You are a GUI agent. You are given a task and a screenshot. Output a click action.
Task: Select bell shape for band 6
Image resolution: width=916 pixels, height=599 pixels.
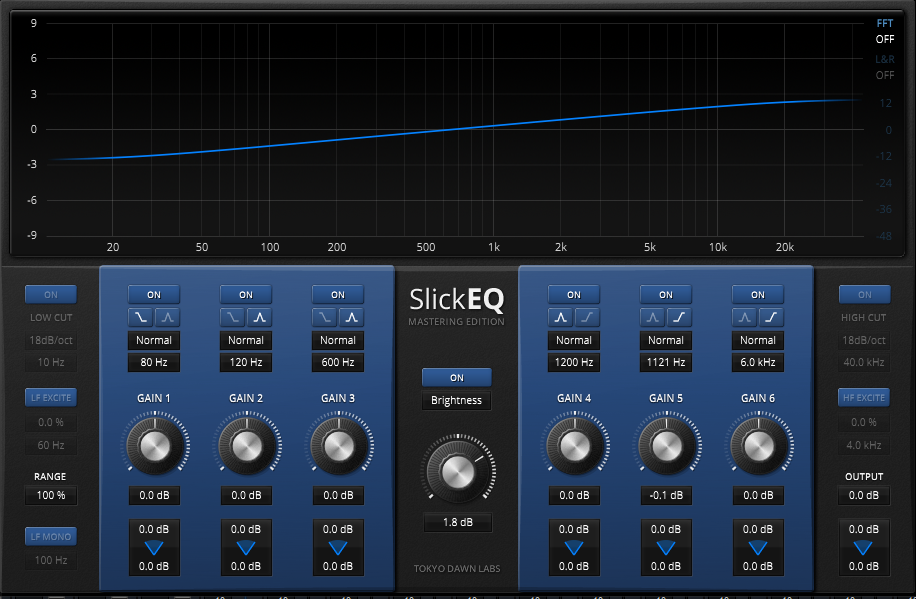tap(745, 317)
